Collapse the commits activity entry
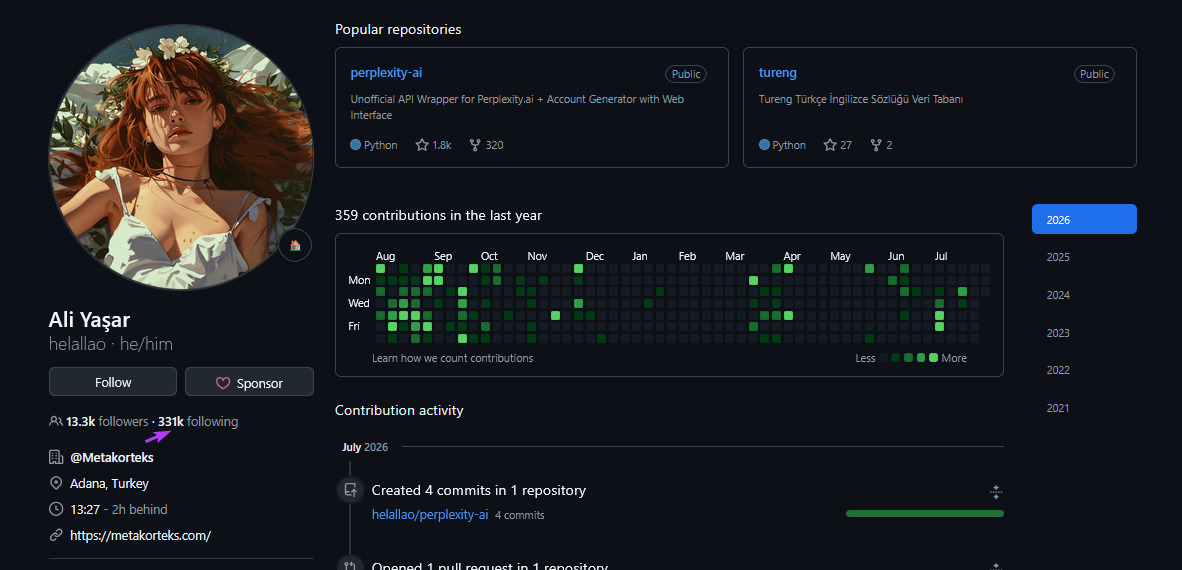 tap(996, 492)
